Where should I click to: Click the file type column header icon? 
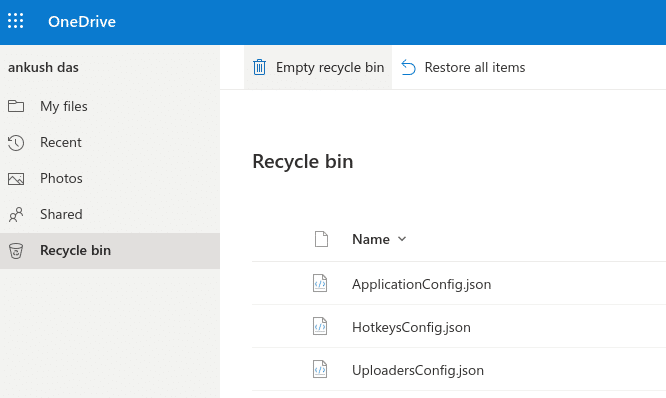(321, 239)
